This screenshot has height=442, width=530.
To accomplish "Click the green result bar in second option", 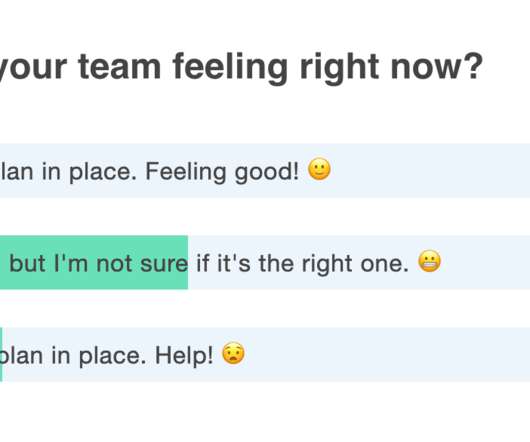I will [94, 263].
